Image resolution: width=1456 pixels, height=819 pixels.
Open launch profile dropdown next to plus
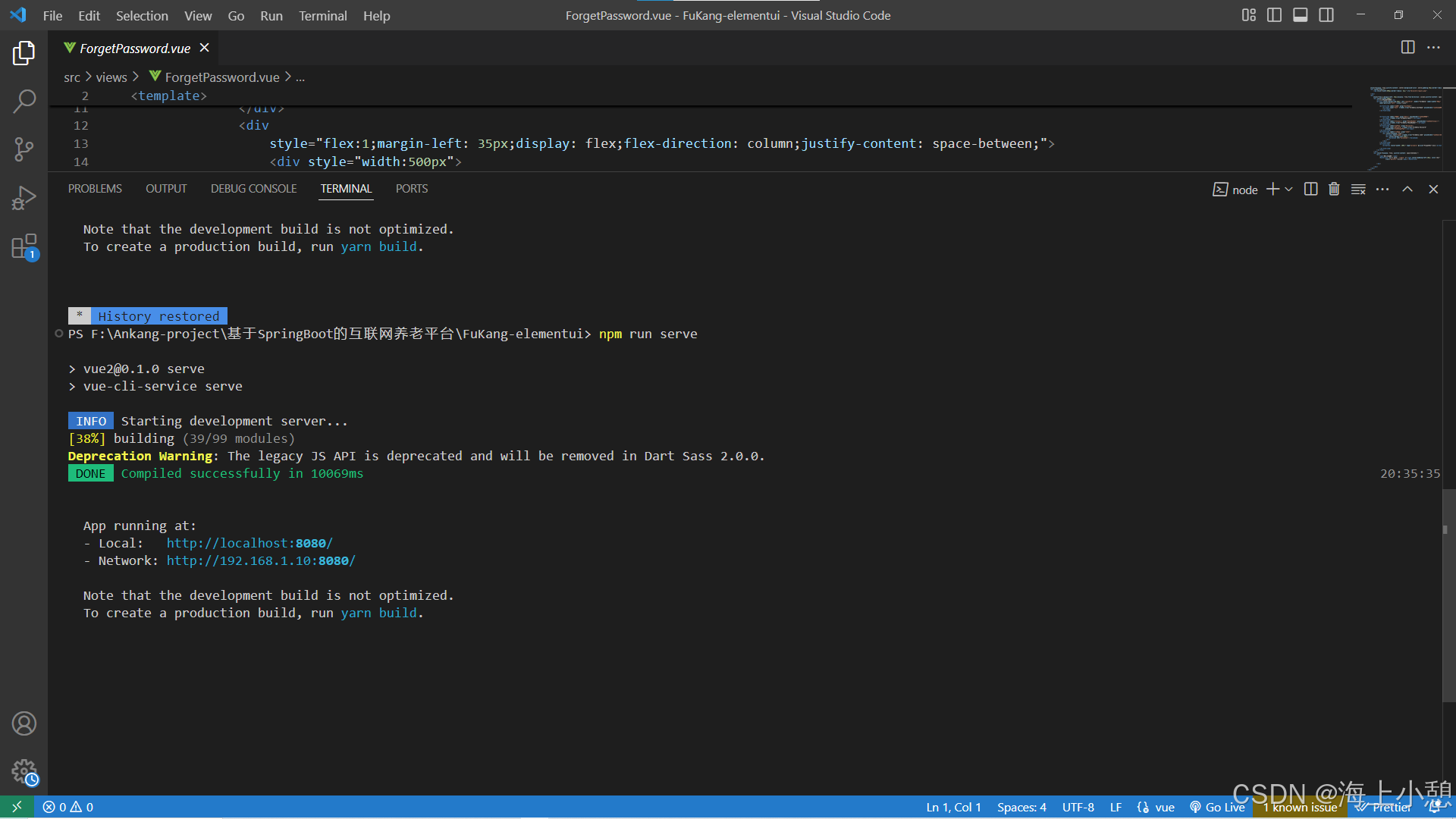click(1288, 189)
